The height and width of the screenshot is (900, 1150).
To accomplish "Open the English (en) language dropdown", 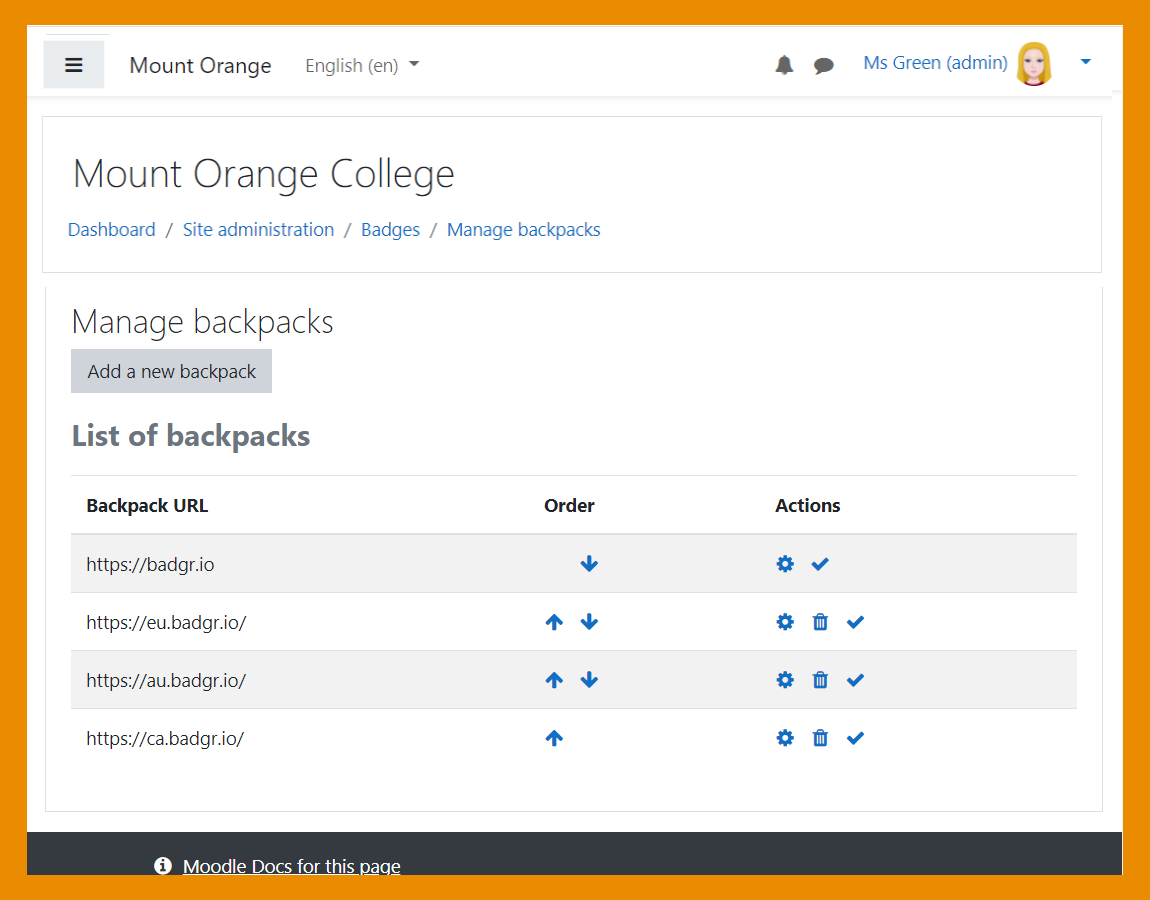I will coord(362,64).
